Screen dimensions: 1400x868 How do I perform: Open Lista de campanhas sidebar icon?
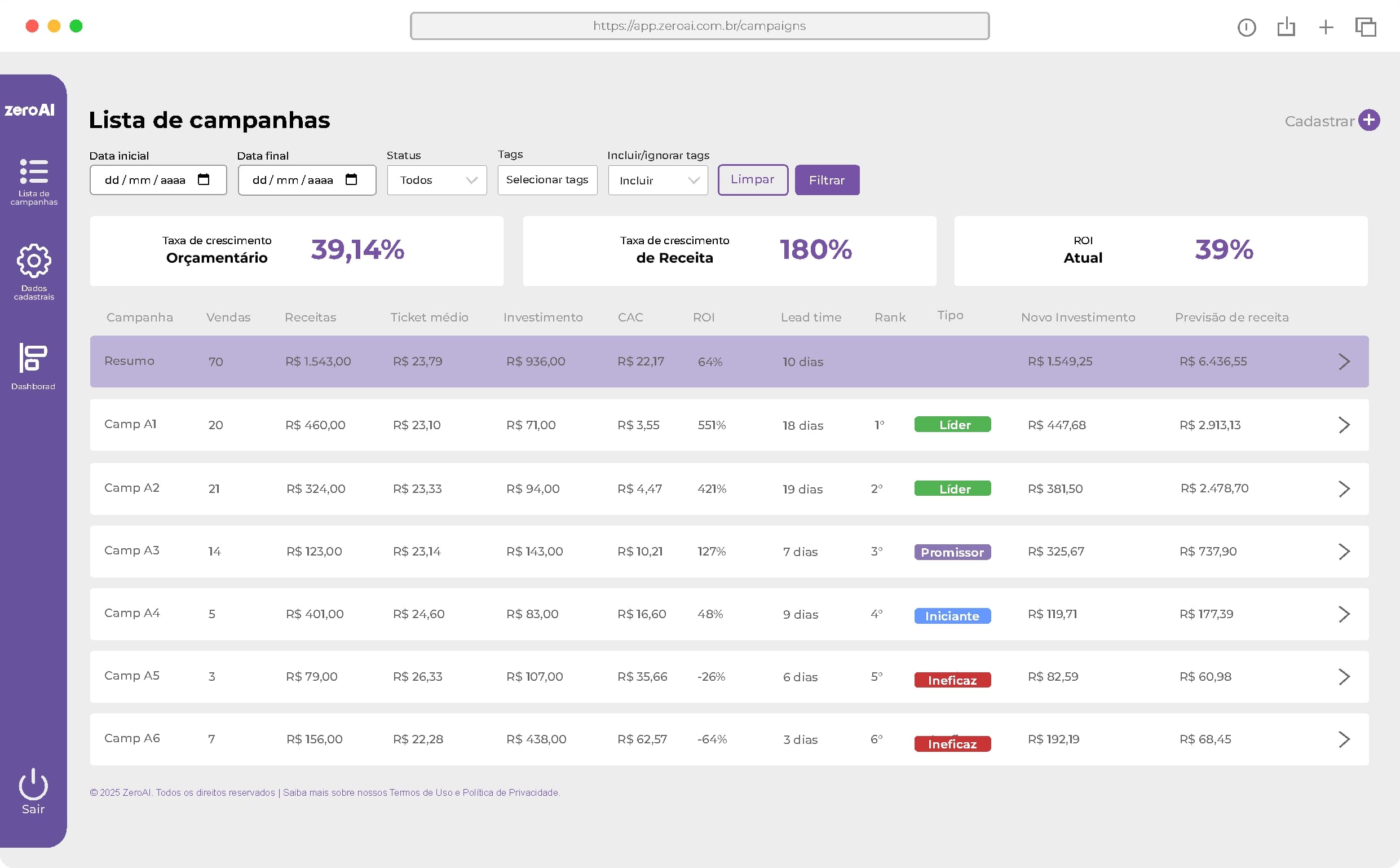33,171
